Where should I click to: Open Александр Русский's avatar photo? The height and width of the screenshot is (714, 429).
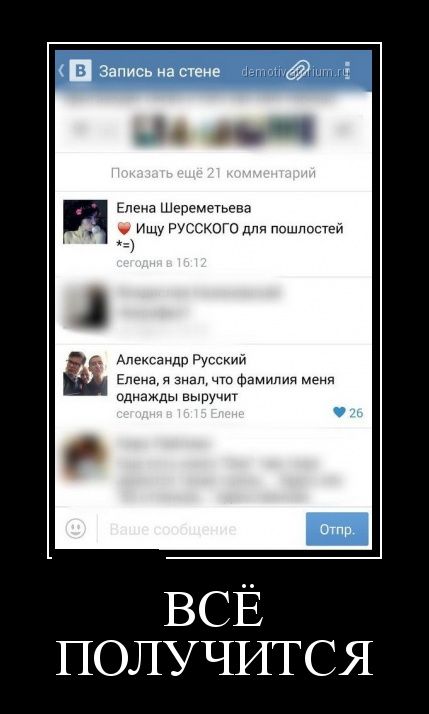(85, 373)
